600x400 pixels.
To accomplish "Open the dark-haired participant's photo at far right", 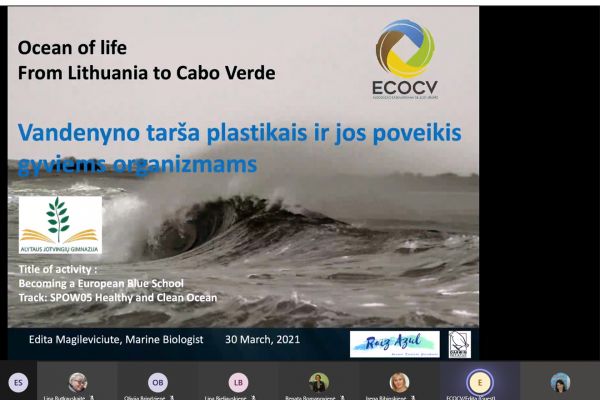I will point(560,382).
